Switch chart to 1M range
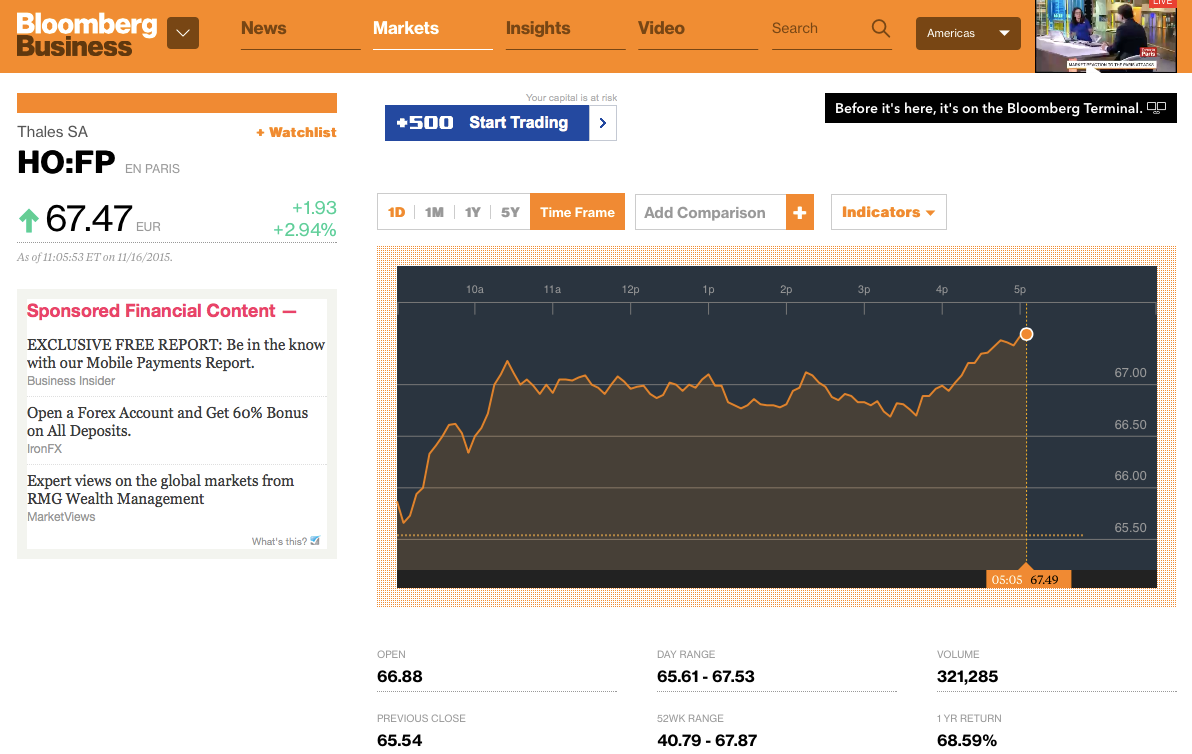This screenshot has height=754, width=1192. (x=434, y=212)
